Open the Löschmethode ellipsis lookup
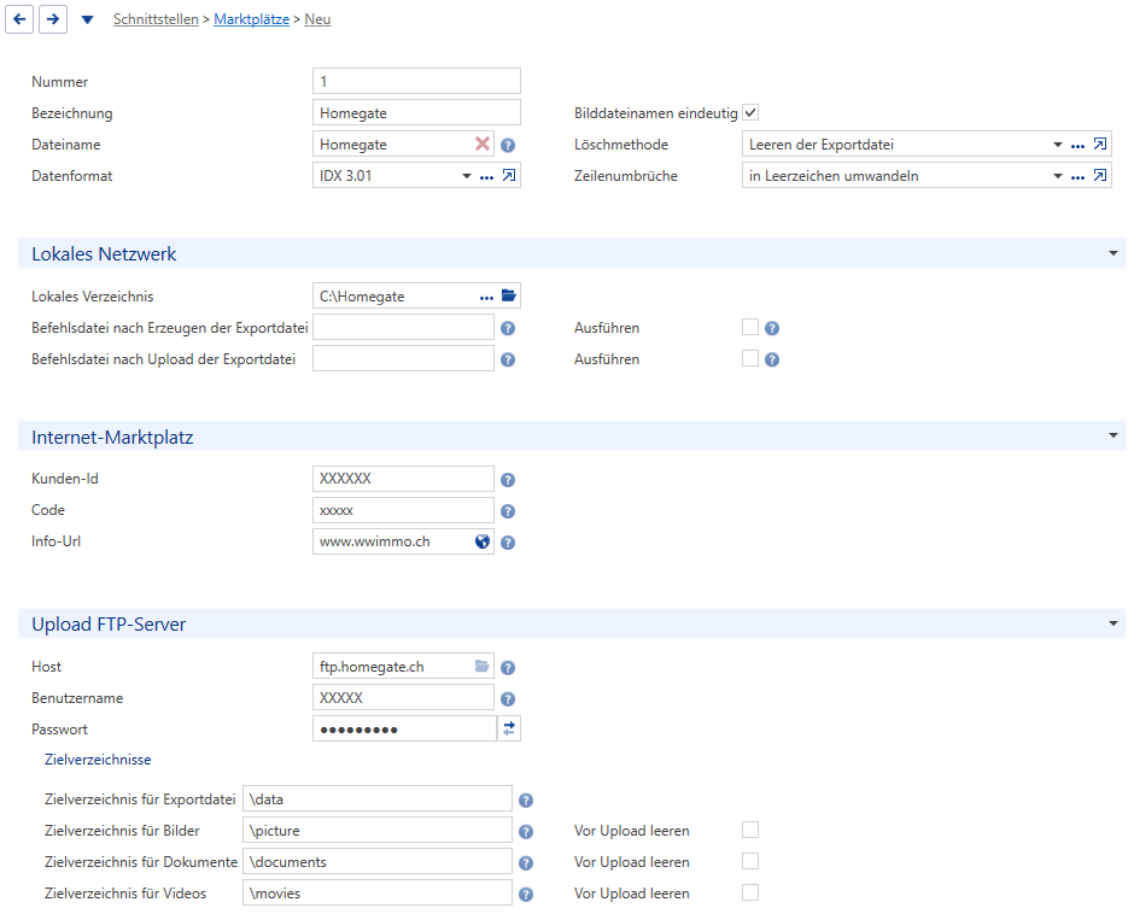 point(1077,145)
